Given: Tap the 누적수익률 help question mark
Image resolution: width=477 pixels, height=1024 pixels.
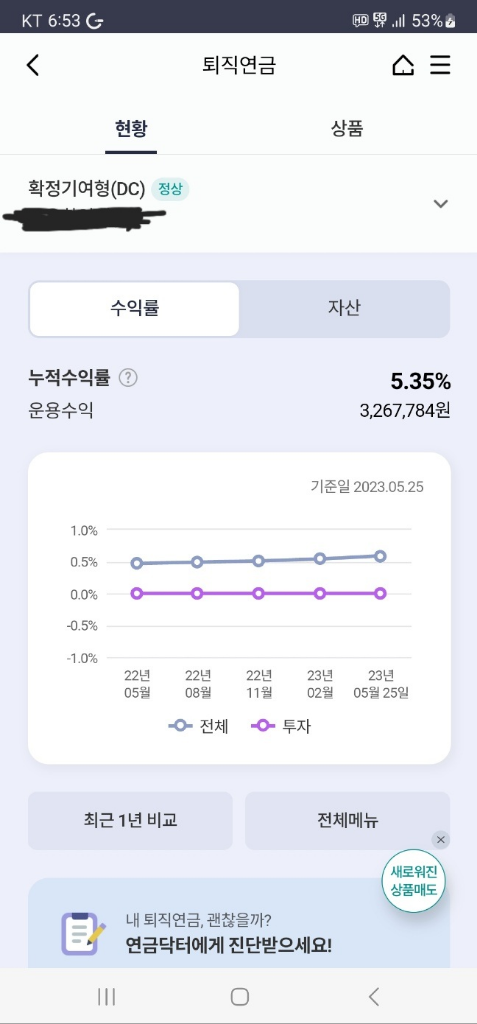Looking at the screenshot, I should (129, 377).
